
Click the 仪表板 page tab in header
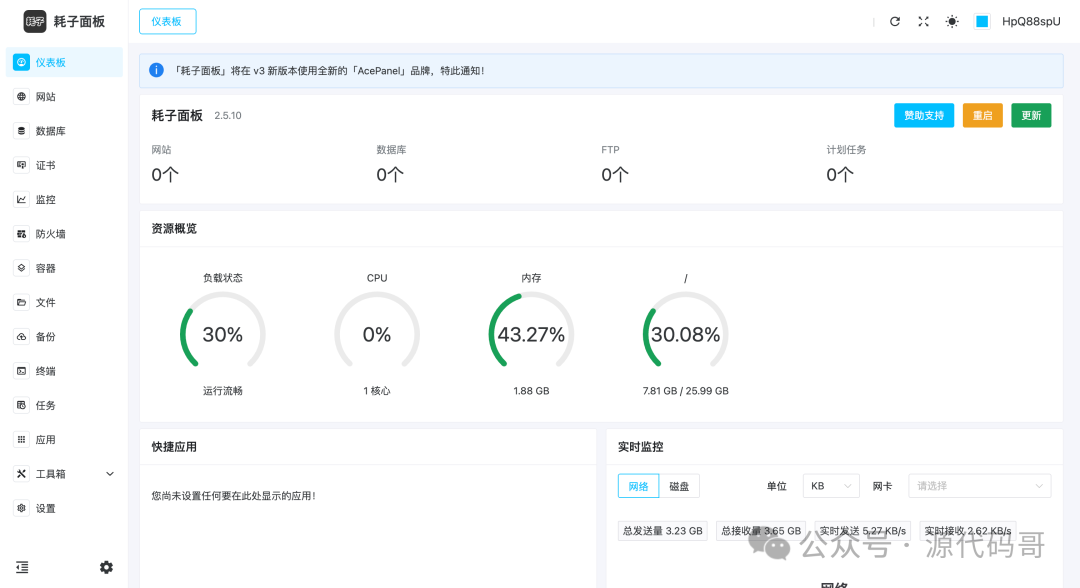(x=167, y=21)
